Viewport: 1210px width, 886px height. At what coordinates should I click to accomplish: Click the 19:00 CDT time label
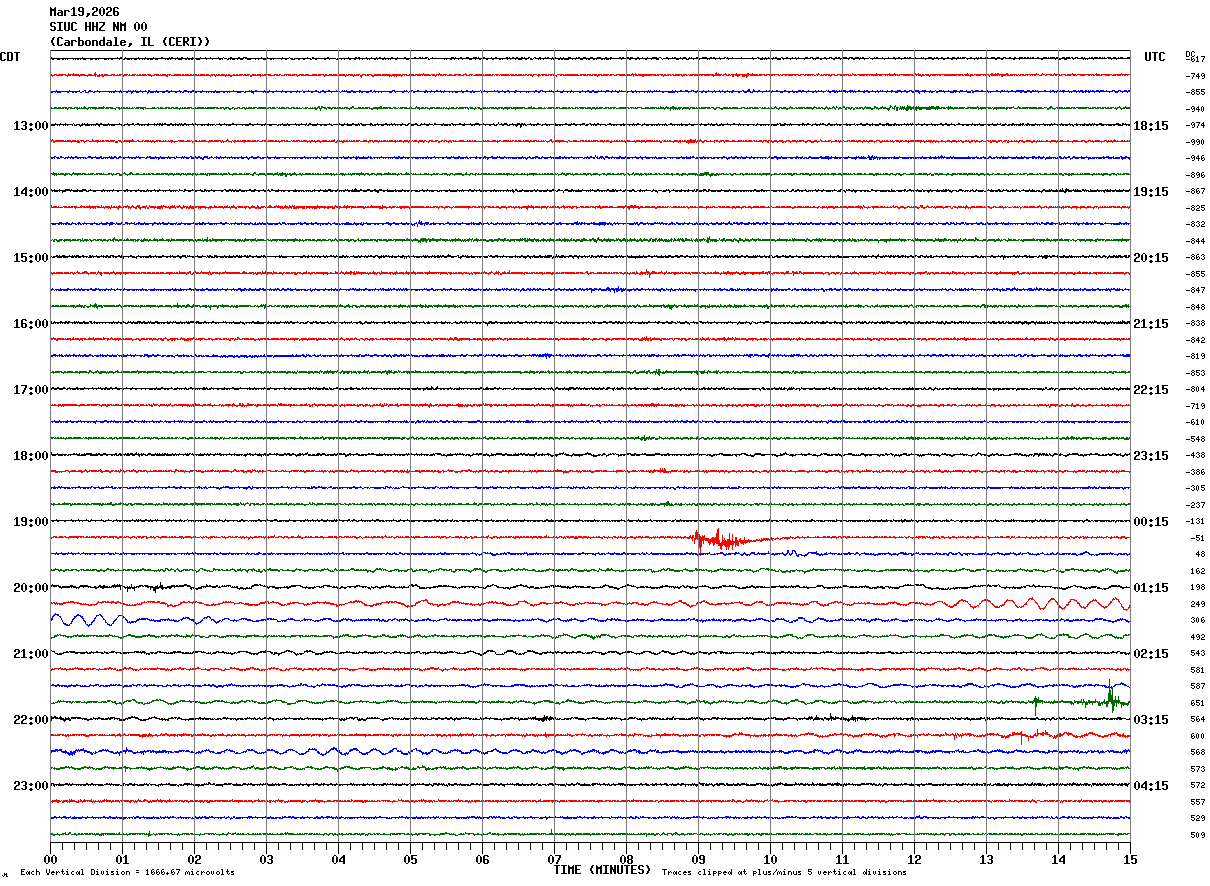(x=30, y=522)
